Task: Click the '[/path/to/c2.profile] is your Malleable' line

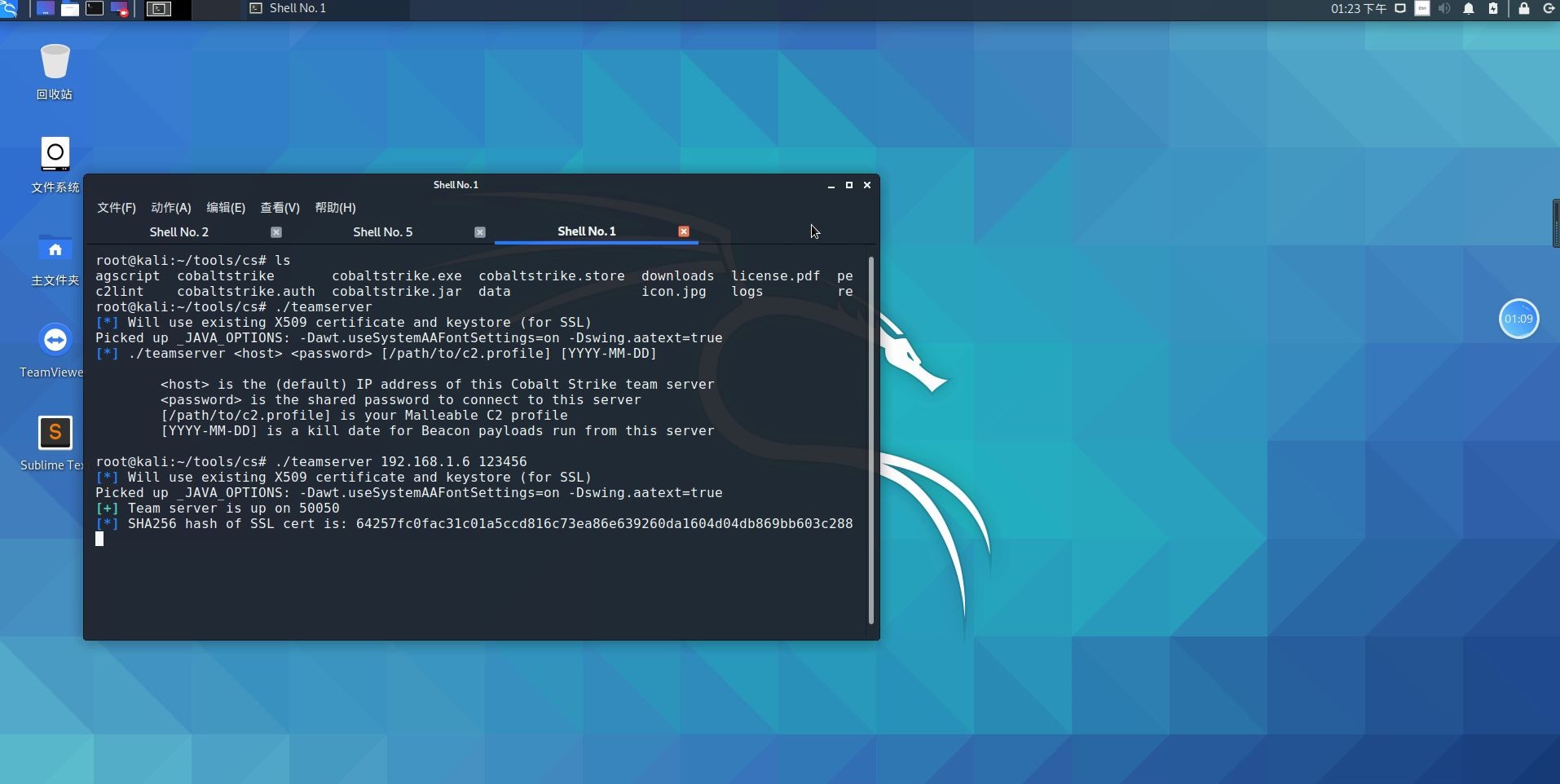Action: point(364,416)
